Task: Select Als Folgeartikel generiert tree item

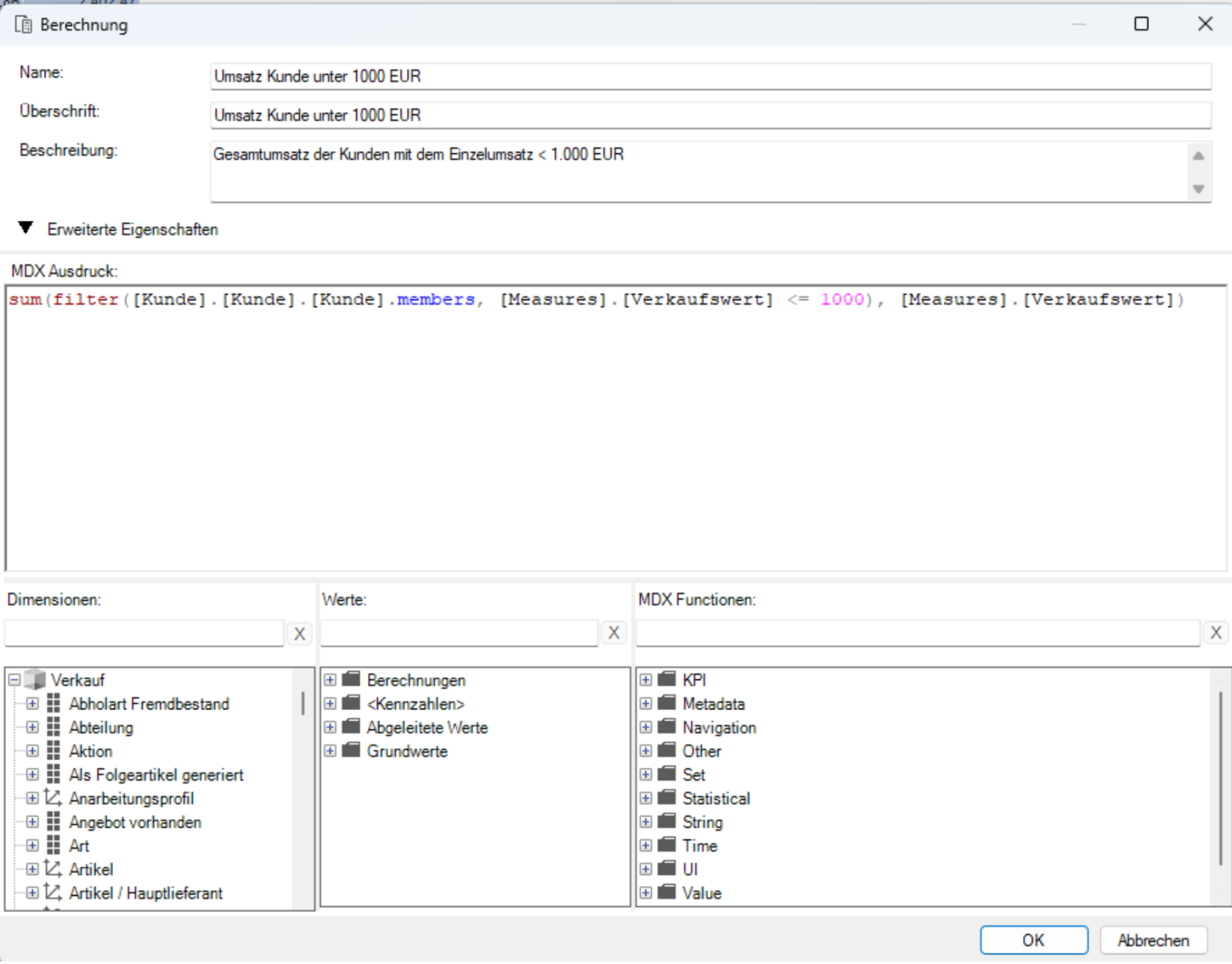Action: 156,775
